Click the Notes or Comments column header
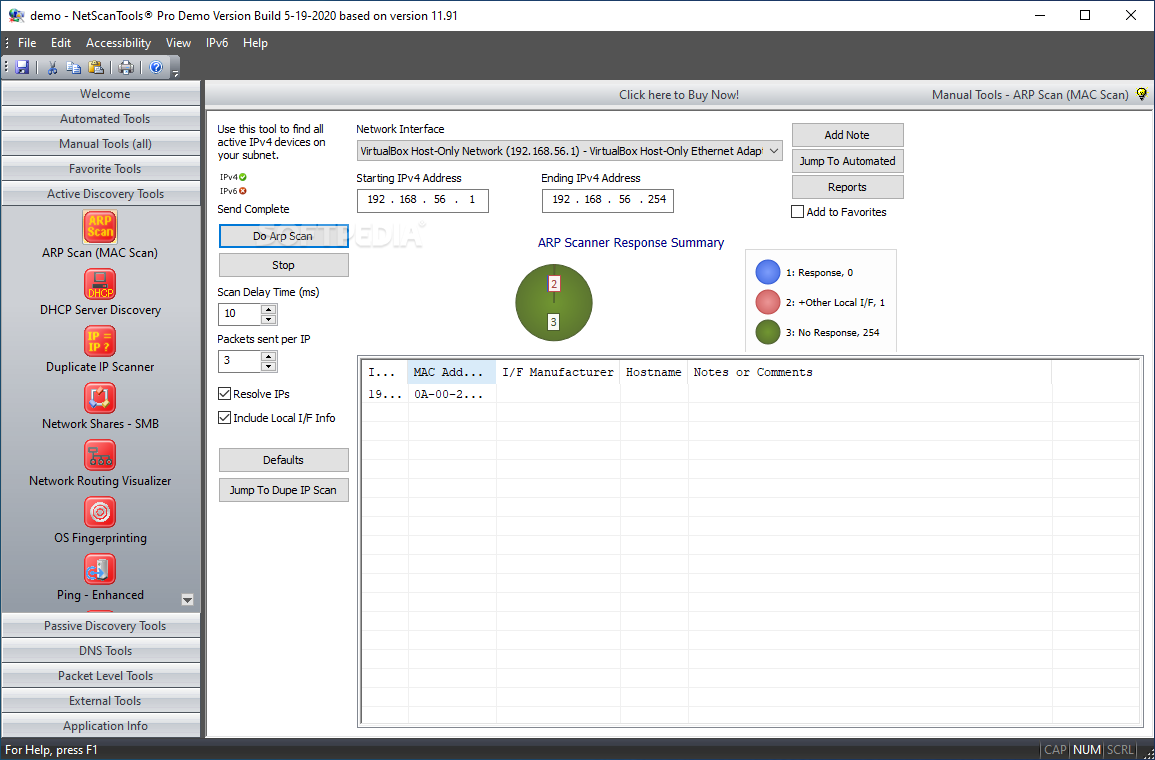1155x760 pixels. click(869, 373)
